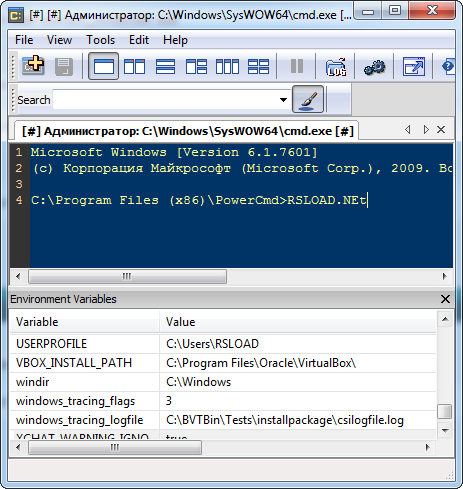This screenshot has height=489, width=463.
Task: Close the Environment Variables panel
Action: tap(445, 299)
